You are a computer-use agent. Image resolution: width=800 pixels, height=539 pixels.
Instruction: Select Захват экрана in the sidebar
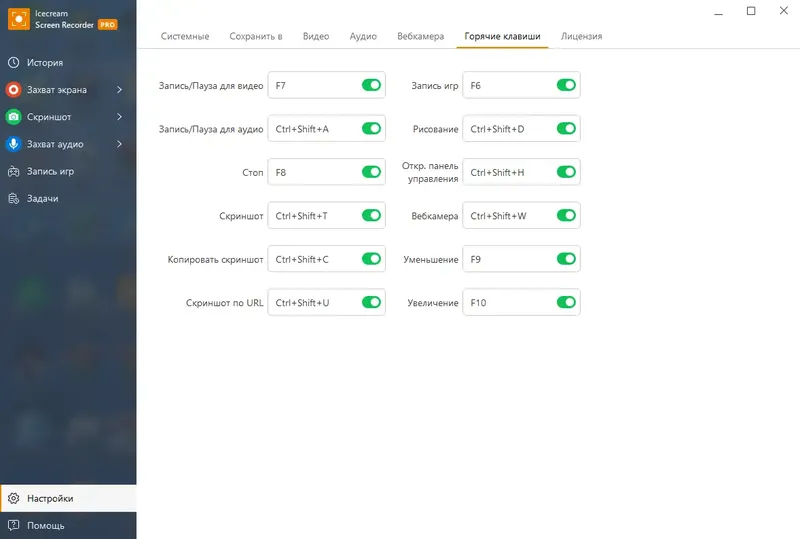[68, 90]
